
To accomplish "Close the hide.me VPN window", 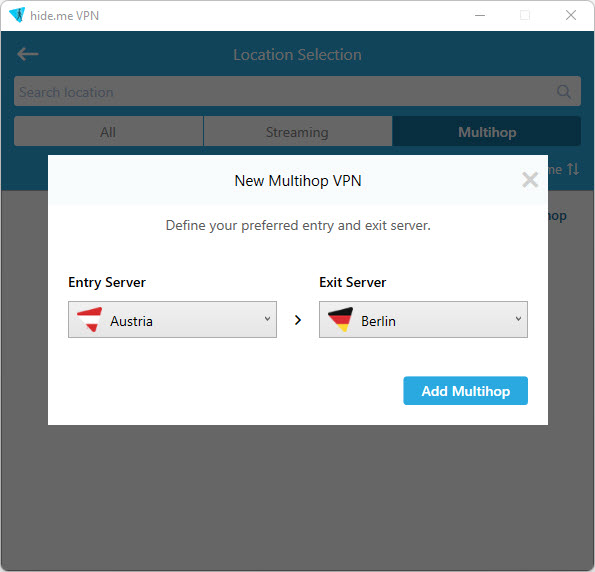I will [571, 16].
